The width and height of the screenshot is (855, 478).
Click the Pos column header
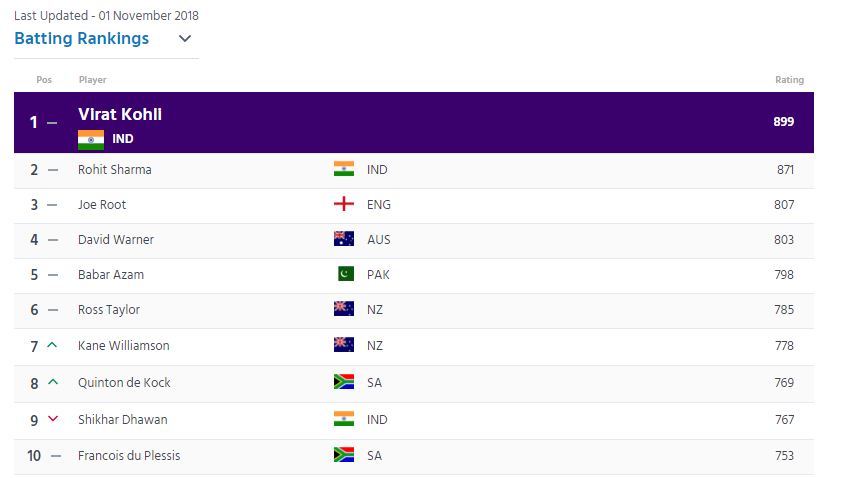(x=44, y=80)
